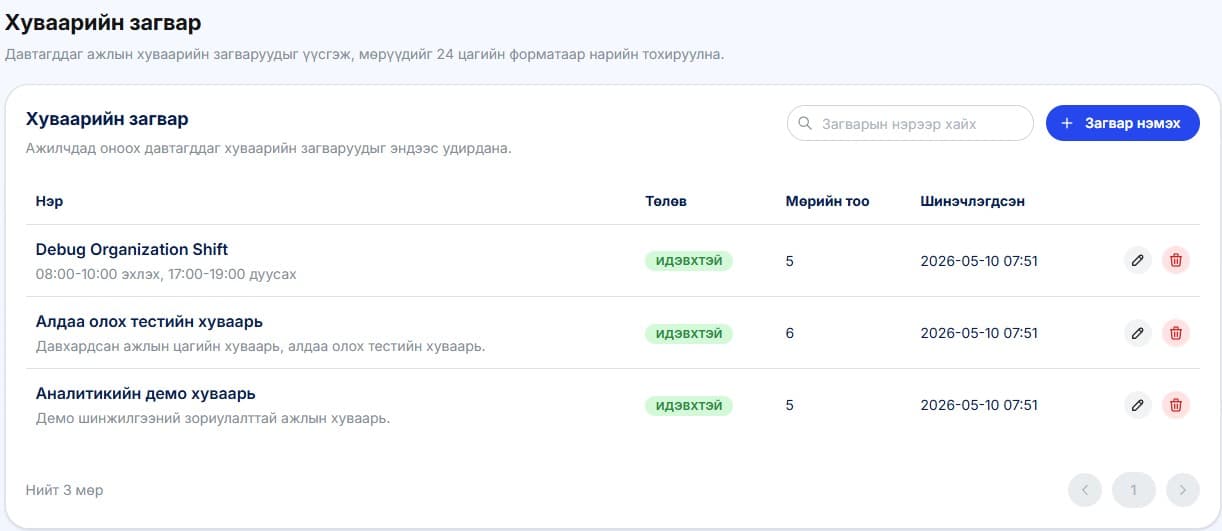Image resolution: width=1222 pixels, height=531 pixels.
Task: Click идэвхтэй badge of Алдаа олох тестийн хуваарь
Action: coord(688,333)
